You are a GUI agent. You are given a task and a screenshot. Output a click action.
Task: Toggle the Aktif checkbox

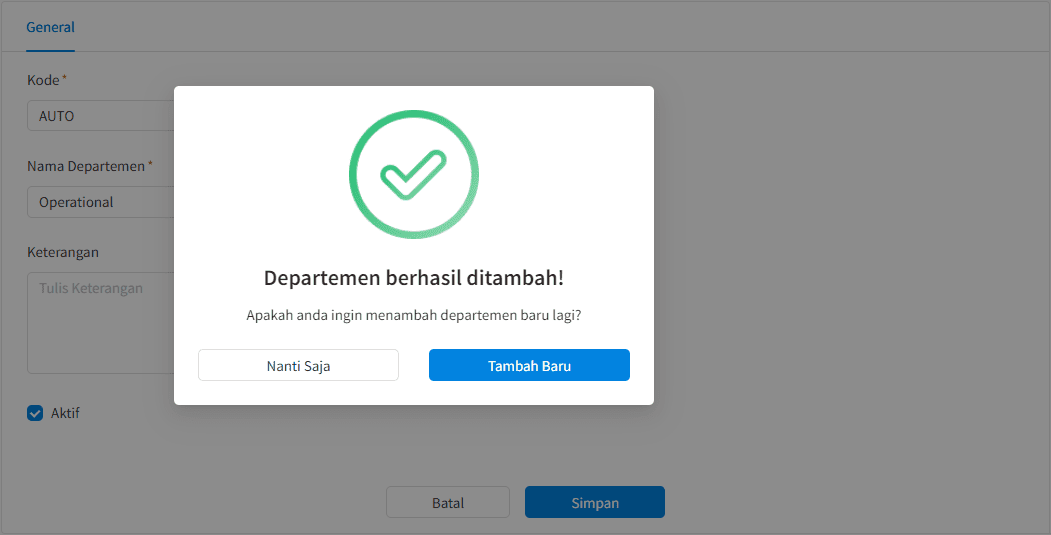(35, 413)
